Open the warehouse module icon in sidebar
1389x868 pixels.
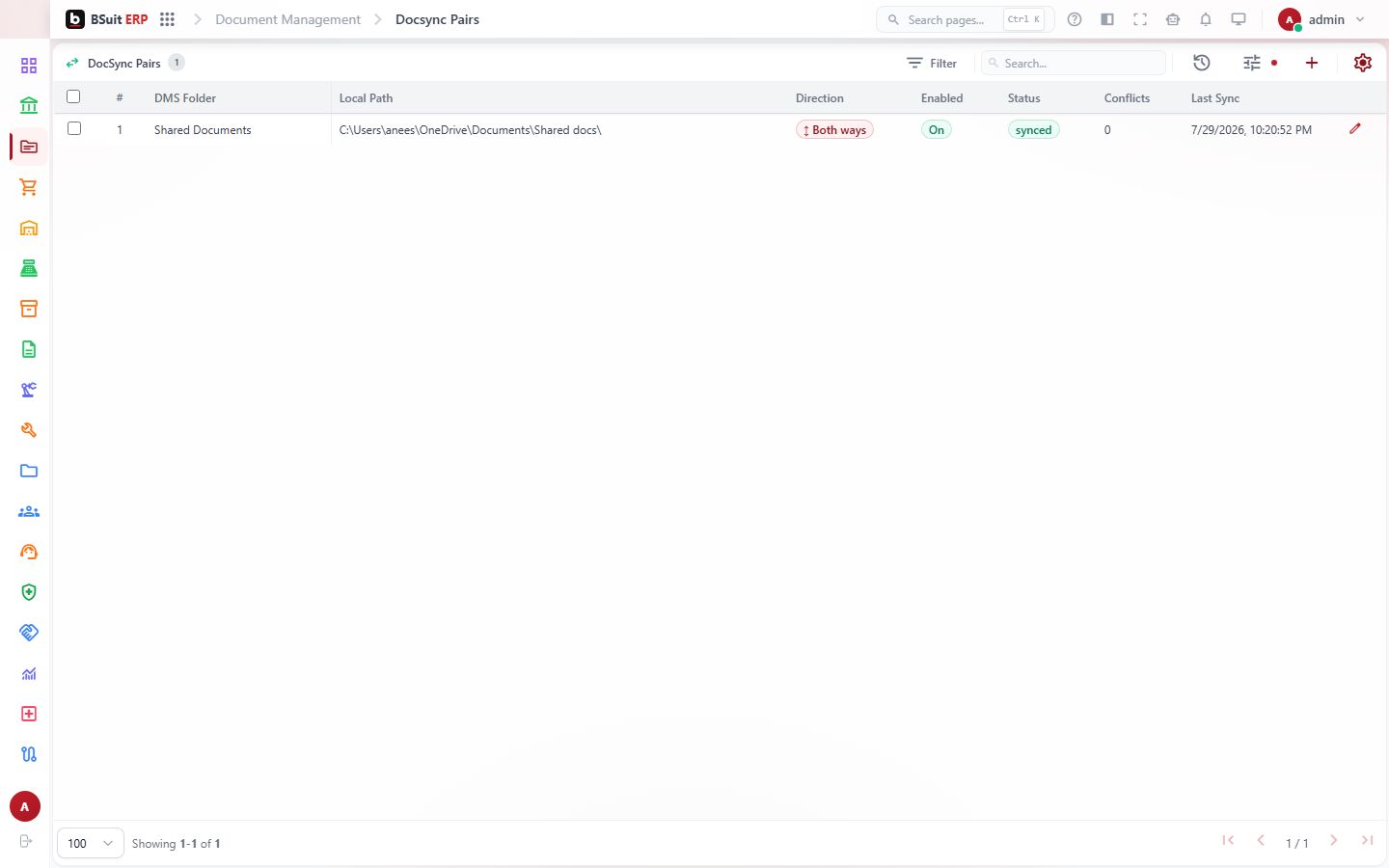(x=29, y=228)
